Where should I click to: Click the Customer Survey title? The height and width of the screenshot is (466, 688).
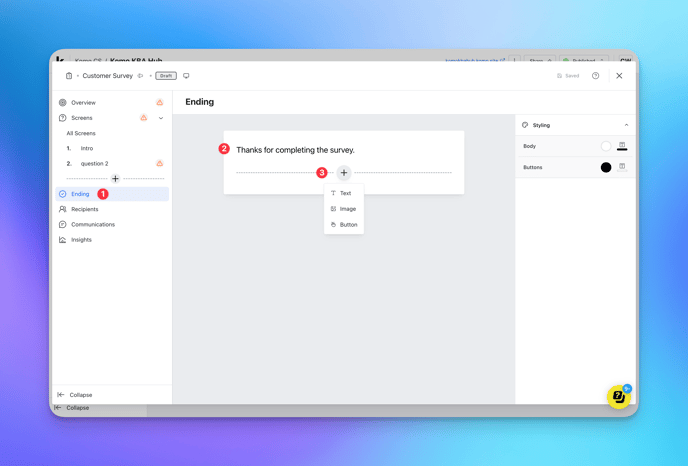tap(108, 76)
